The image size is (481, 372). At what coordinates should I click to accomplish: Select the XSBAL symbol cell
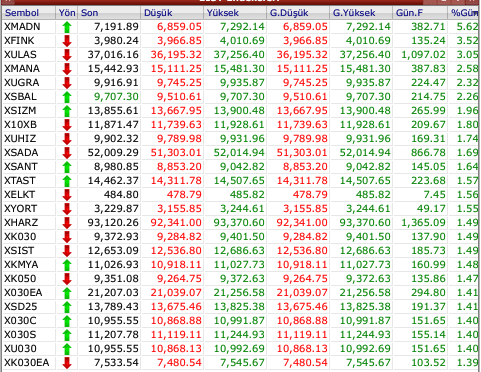click(29, 97)
